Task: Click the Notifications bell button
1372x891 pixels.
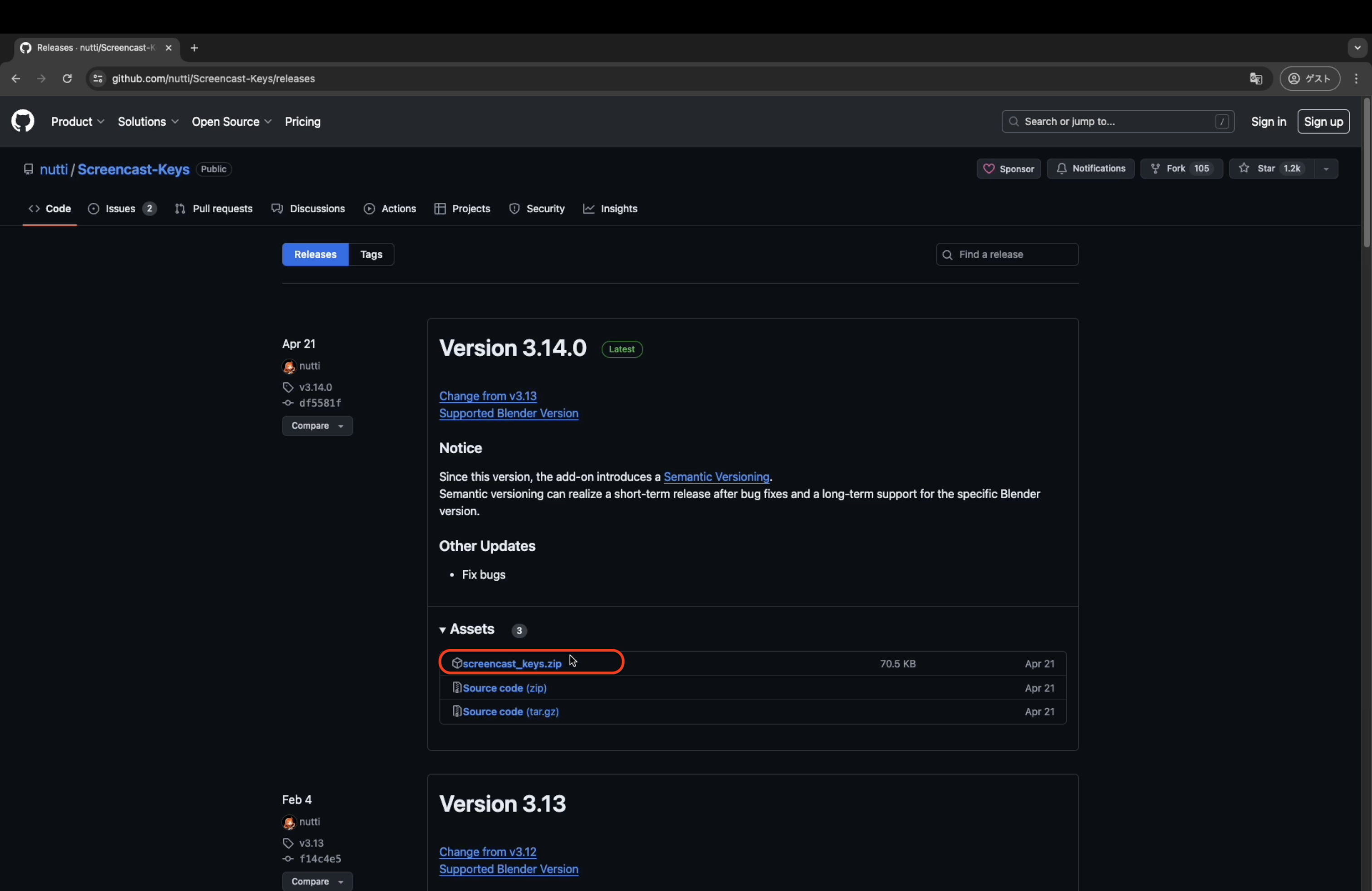Action: (x=1090, y=169)
